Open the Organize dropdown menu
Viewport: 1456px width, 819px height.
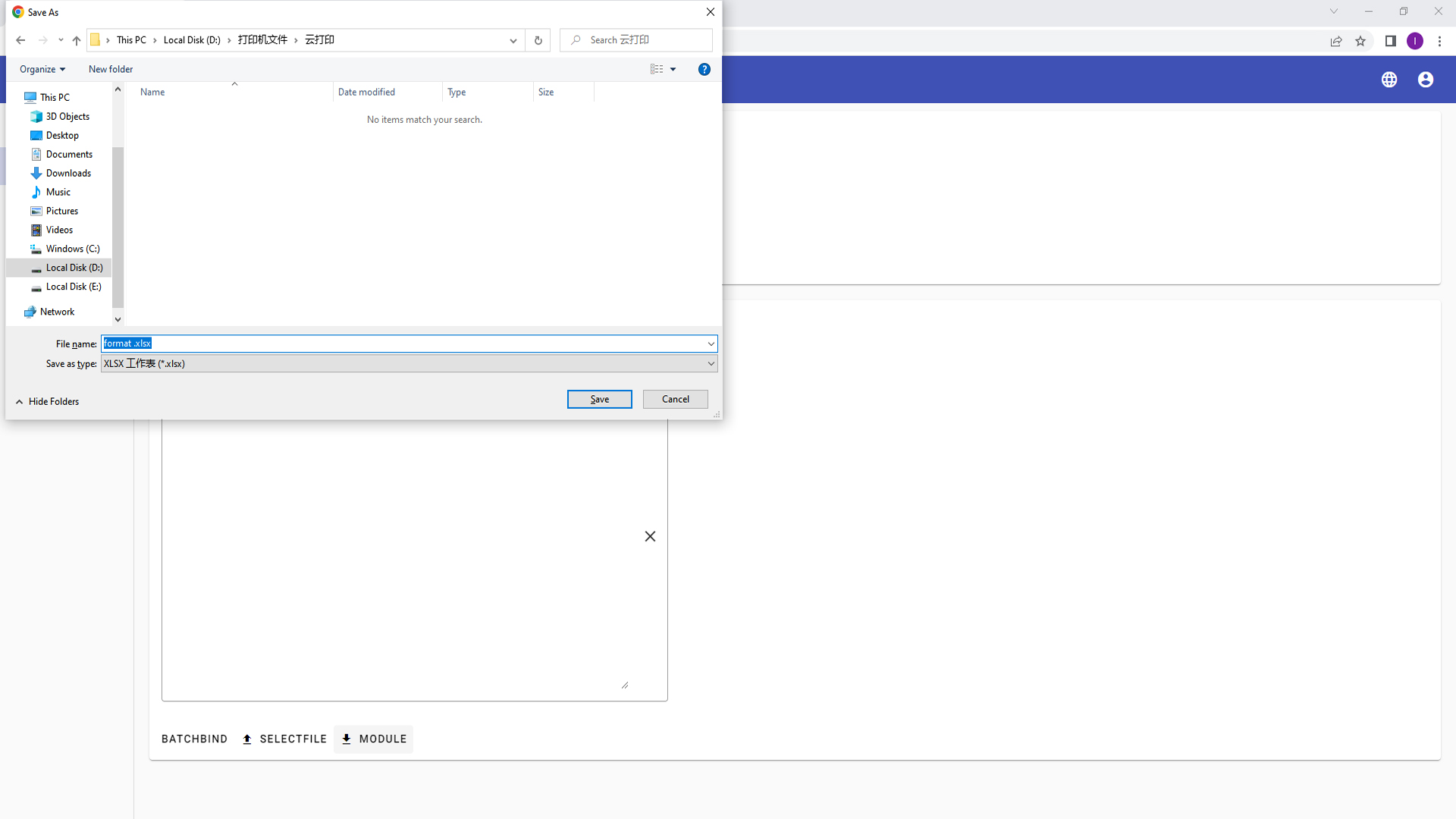point(42,69)
